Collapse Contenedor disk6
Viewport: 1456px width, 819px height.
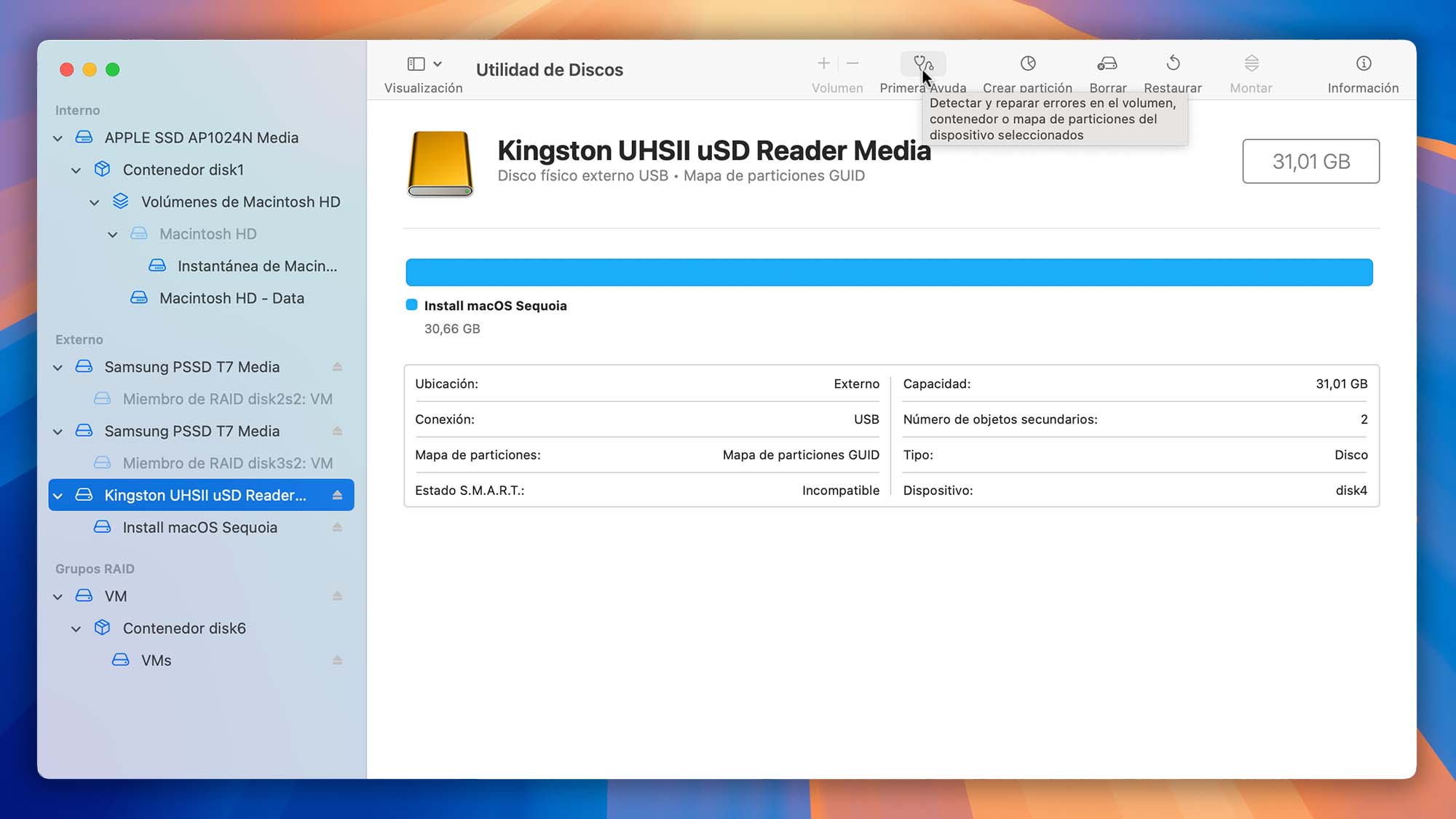pos(76,629)
